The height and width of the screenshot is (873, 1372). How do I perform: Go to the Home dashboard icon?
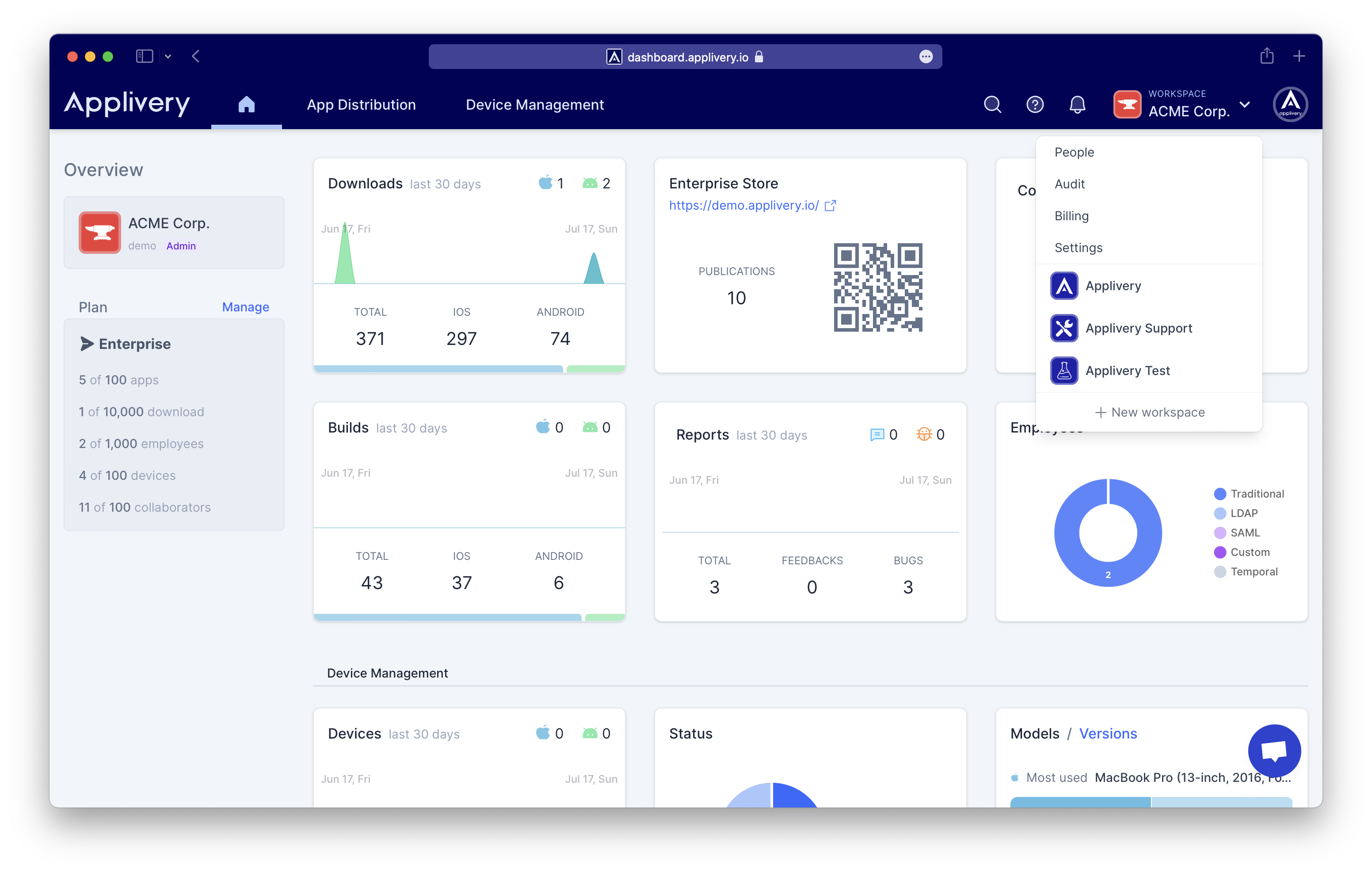pos(246,104)
